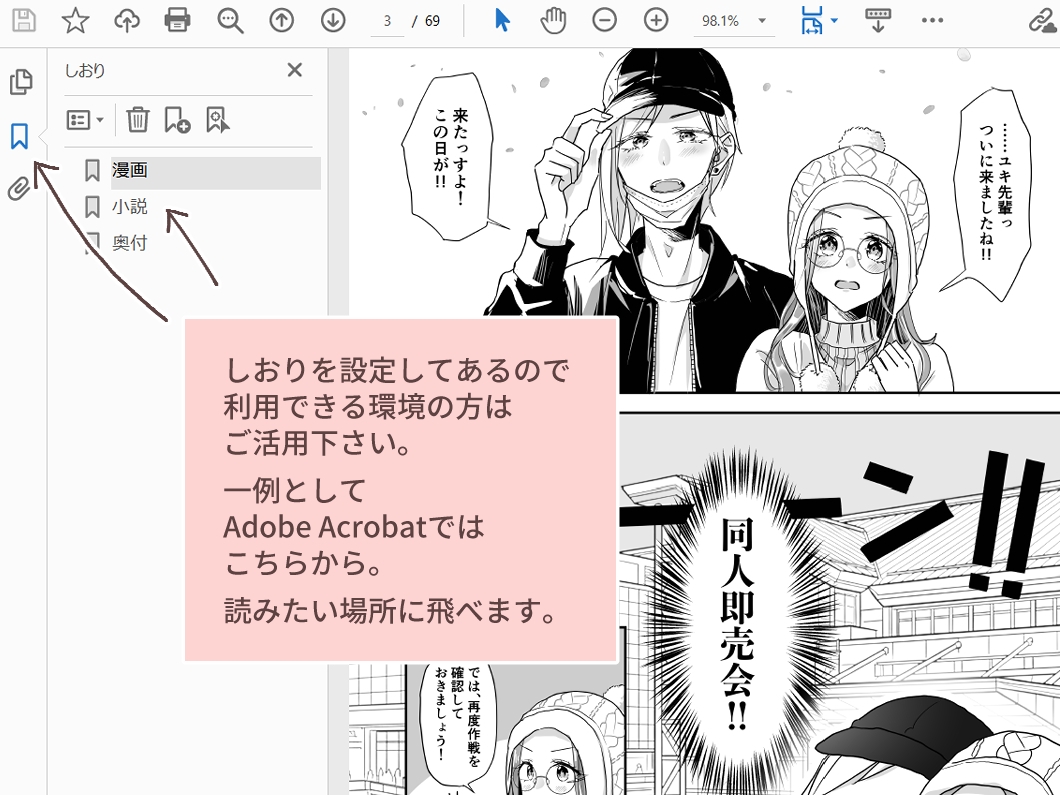The image size is (1060, 795).
Task: Upload the file to the cloud
Action: point(126,20)
